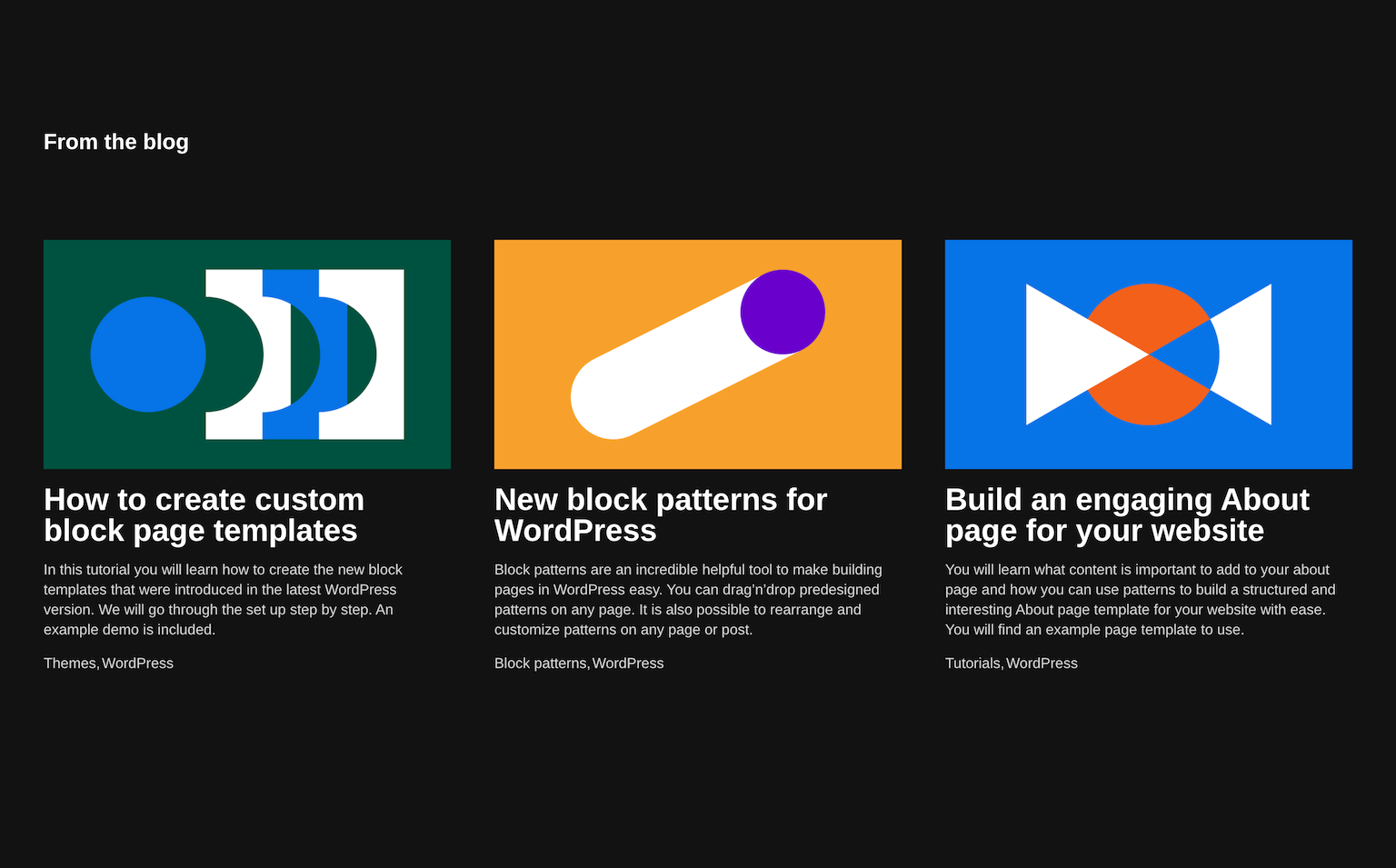This screenshot has width=1396, height=868.
Task: Click excerpt starting 'You will learn what content'
Action: tap(1141, 600)
